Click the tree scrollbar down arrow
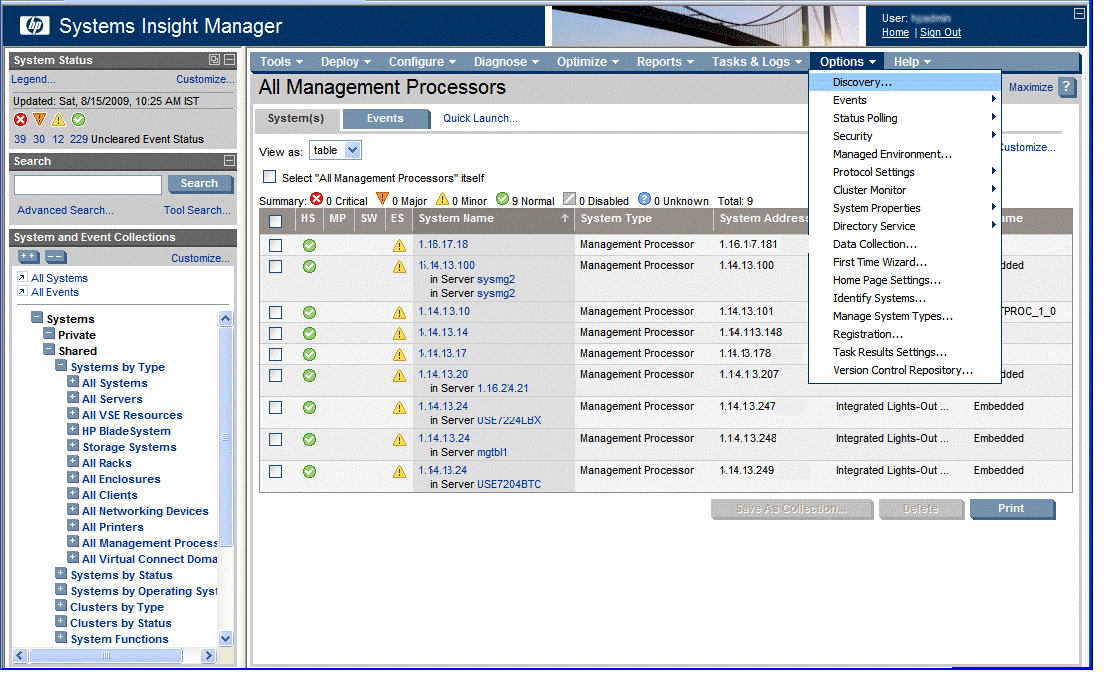Viewport: 1104px width, 675px height. point(225,639)
